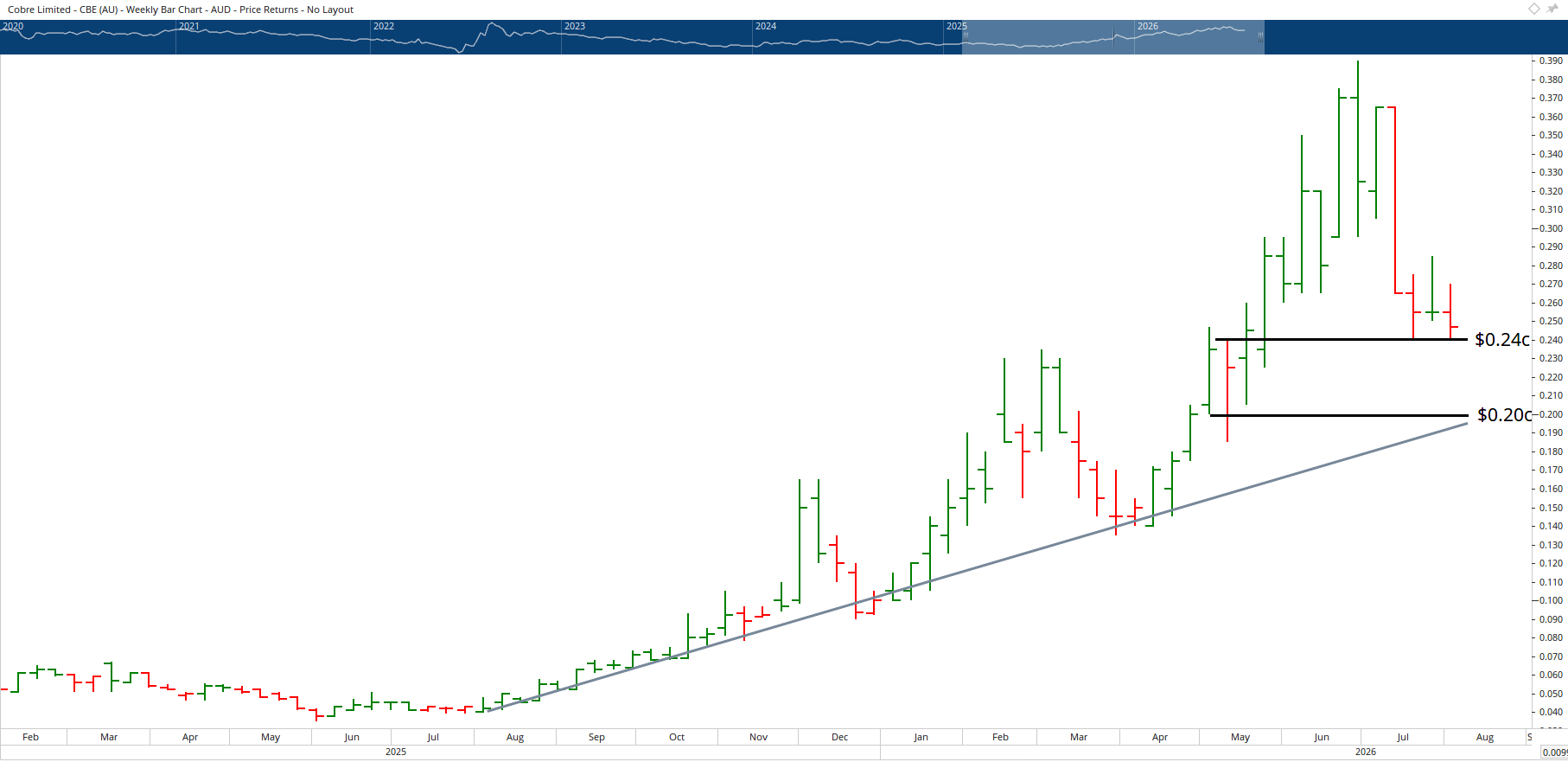Jump to 2020 in the overview navigator
Viewport: 1568px width, 762px height.
13,26
